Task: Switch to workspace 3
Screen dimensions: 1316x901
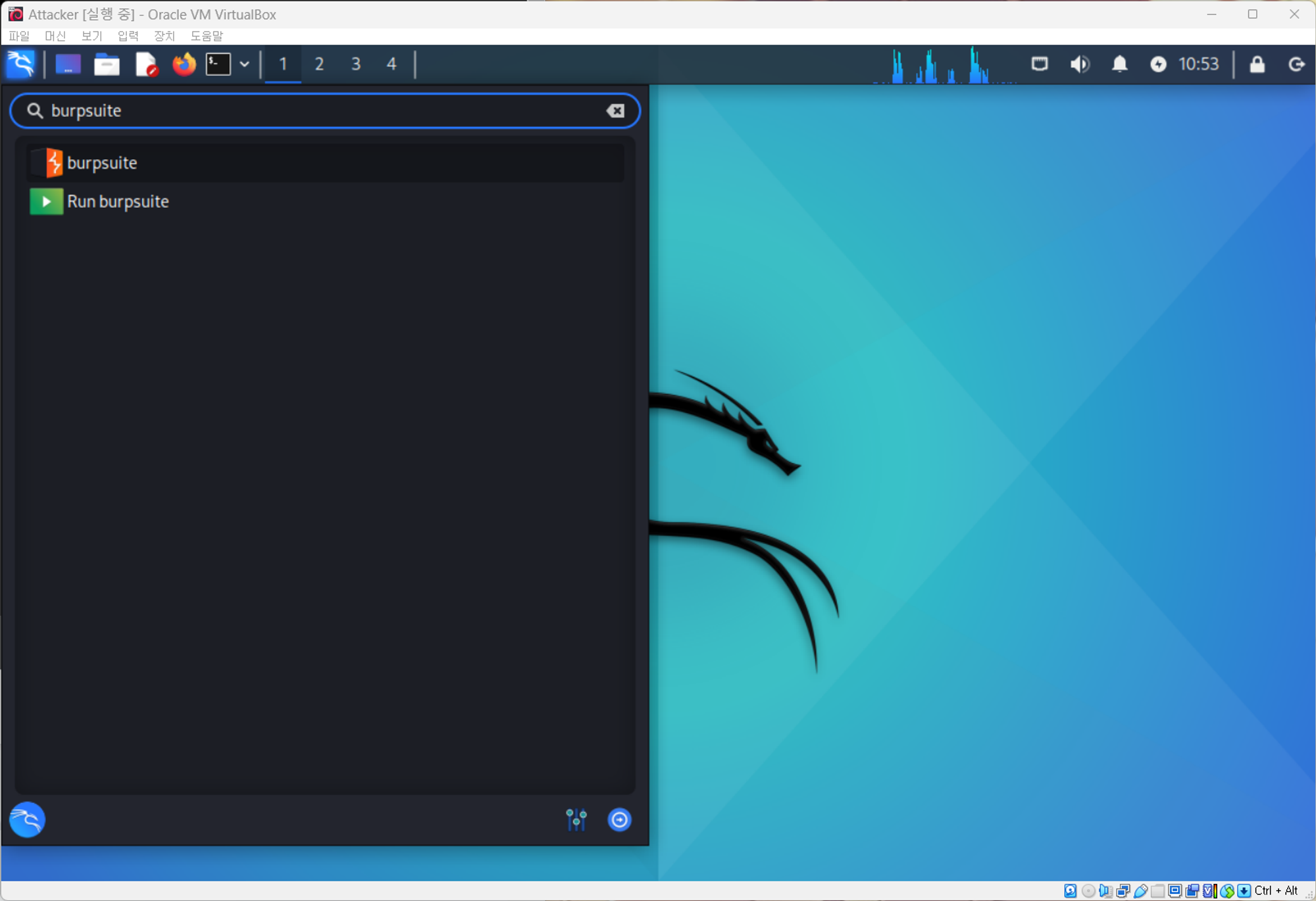Action: click(355, 64)
